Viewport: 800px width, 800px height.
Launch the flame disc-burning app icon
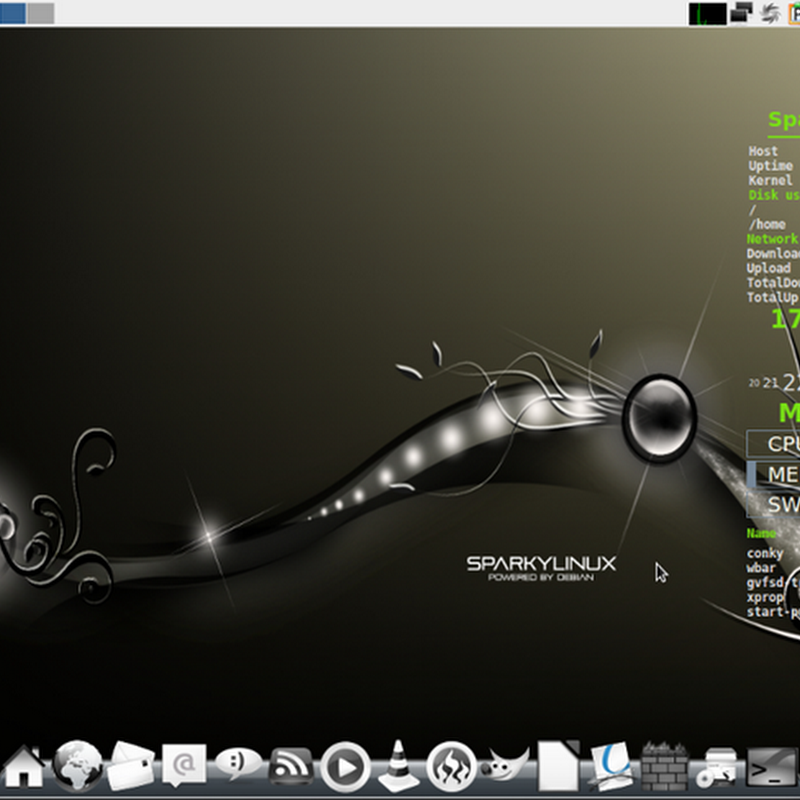coord(451,766)
